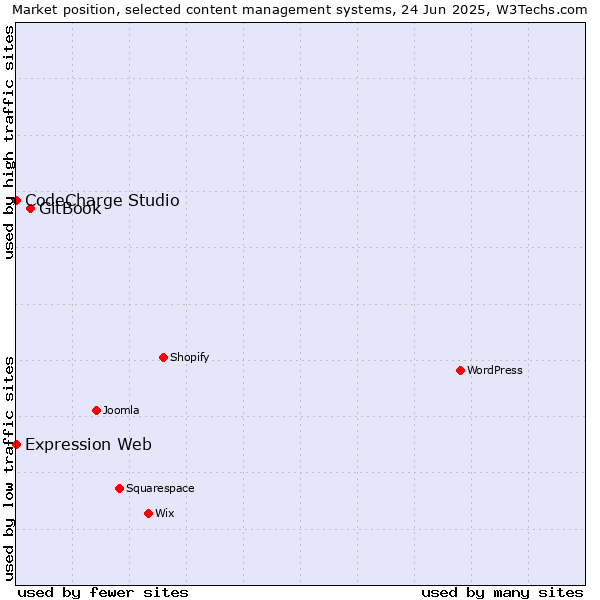Click the Expression Web red data point
The width and height of the screenshot is (600, 600).
16,444
